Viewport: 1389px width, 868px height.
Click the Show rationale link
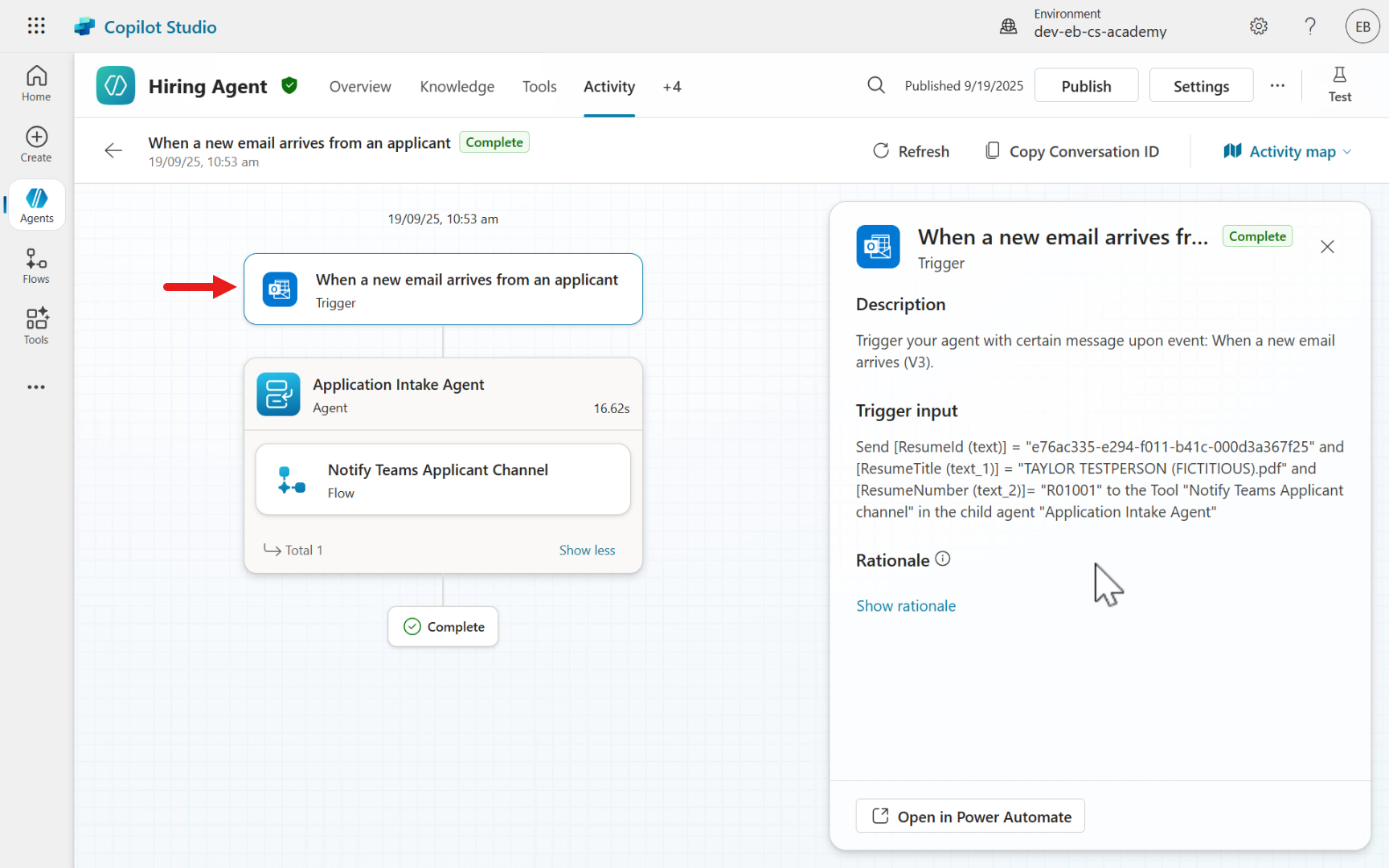pos(906,606)
